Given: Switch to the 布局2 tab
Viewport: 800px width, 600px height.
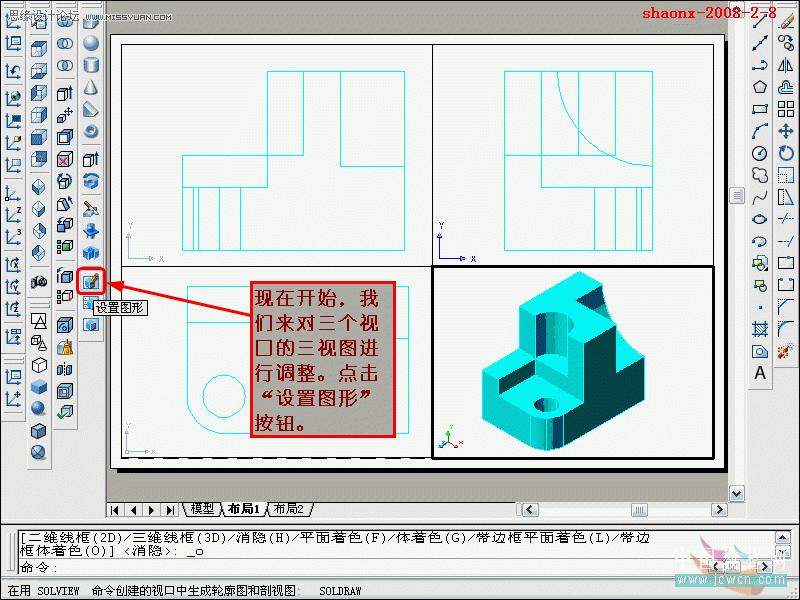Looking at the screenshot, I should click(x=289, y=509).
